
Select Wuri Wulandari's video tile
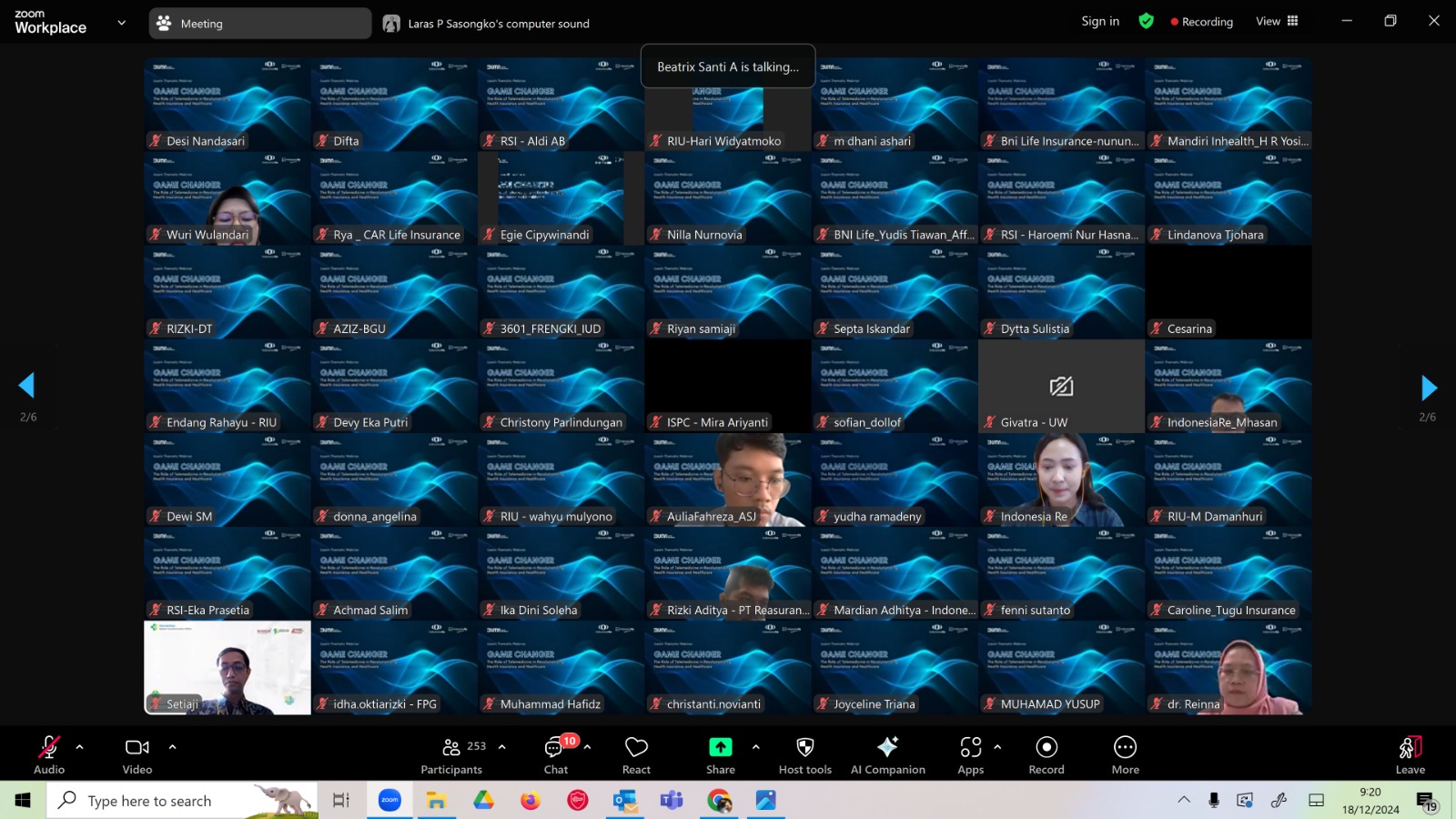tap(227, 199)
